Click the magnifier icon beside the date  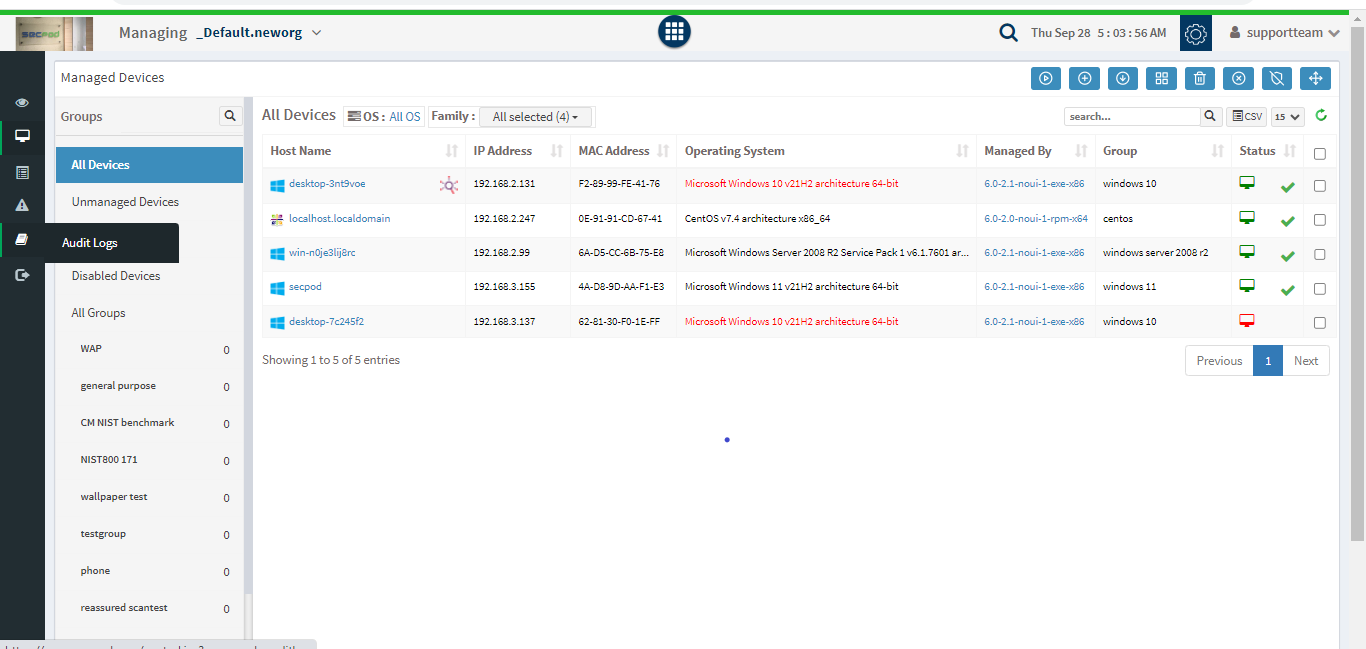pos(1009,33)
